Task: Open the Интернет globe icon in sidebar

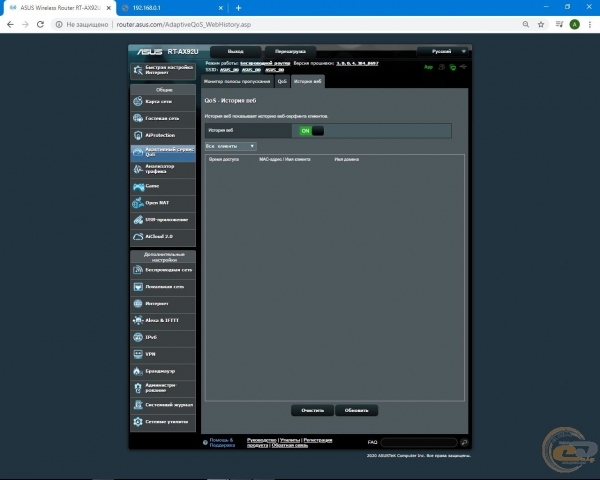Action: coord(138,304)
